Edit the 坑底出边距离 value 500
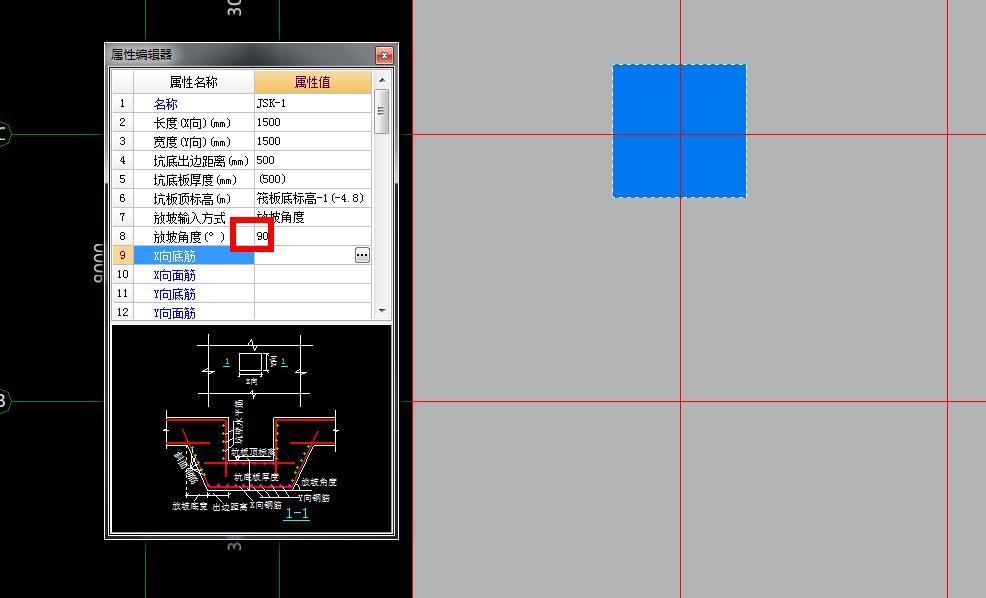The width and height of the screenshot is (986, 598). [x=313, y=160]
